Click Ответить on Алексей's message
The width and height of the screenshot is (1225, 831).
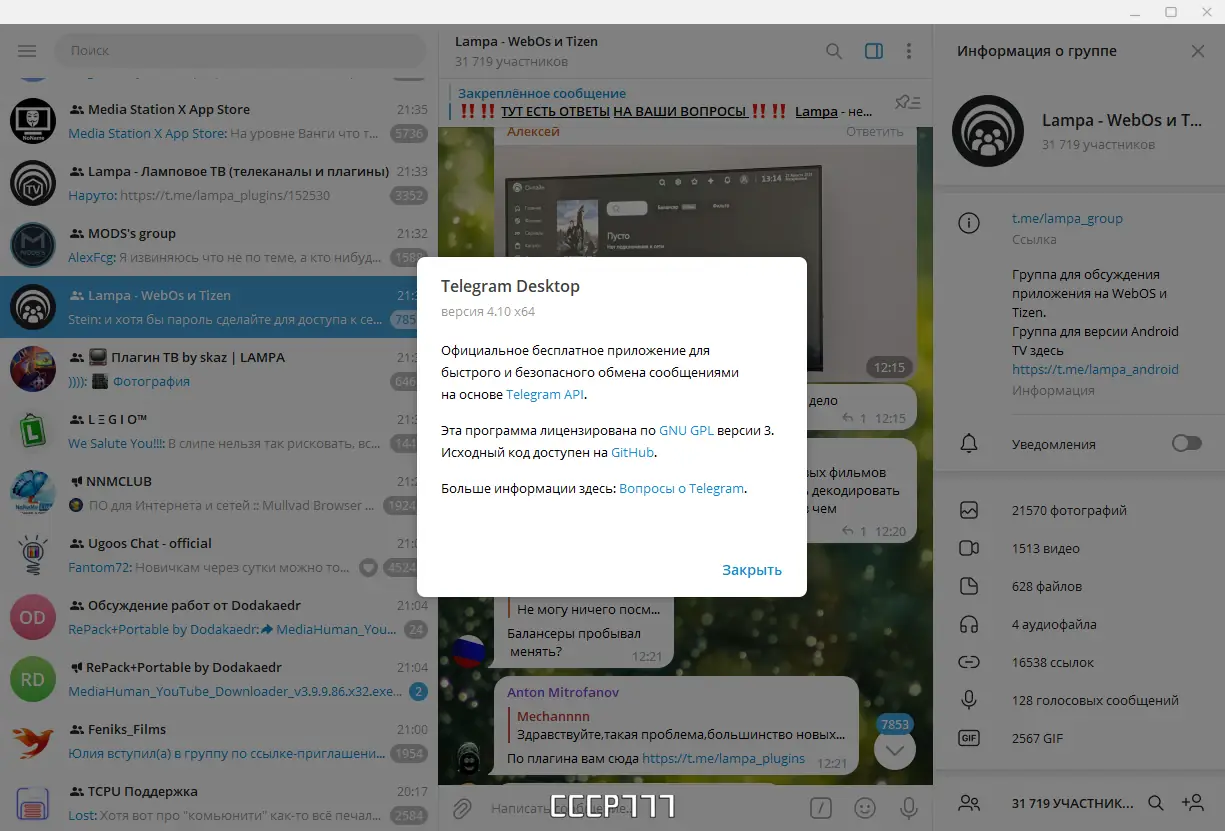tap(874, 132)
